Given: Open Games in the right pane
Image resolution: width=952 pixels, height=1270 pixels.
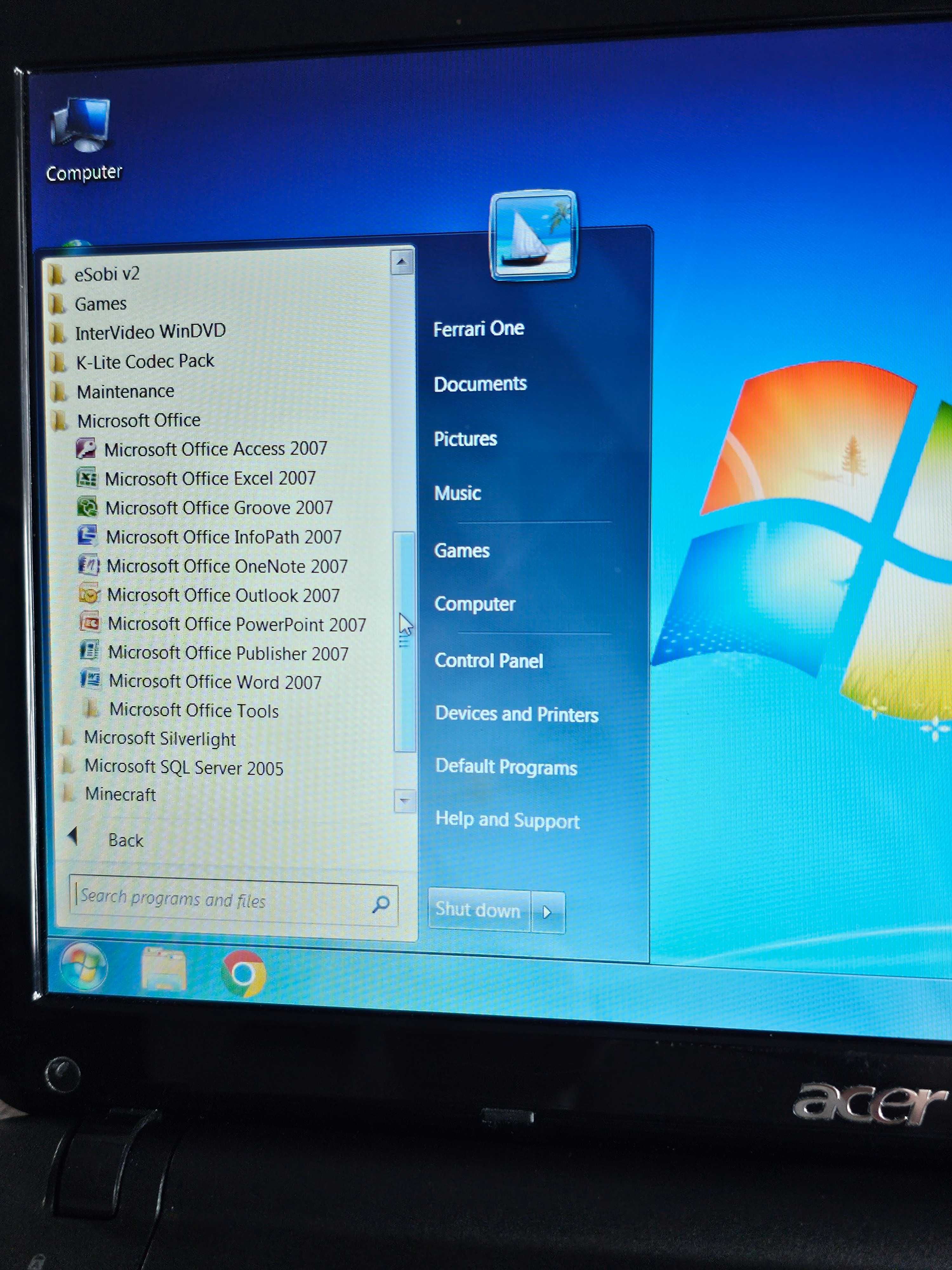Looking at the screenshot, I should (x=462, y=551).
